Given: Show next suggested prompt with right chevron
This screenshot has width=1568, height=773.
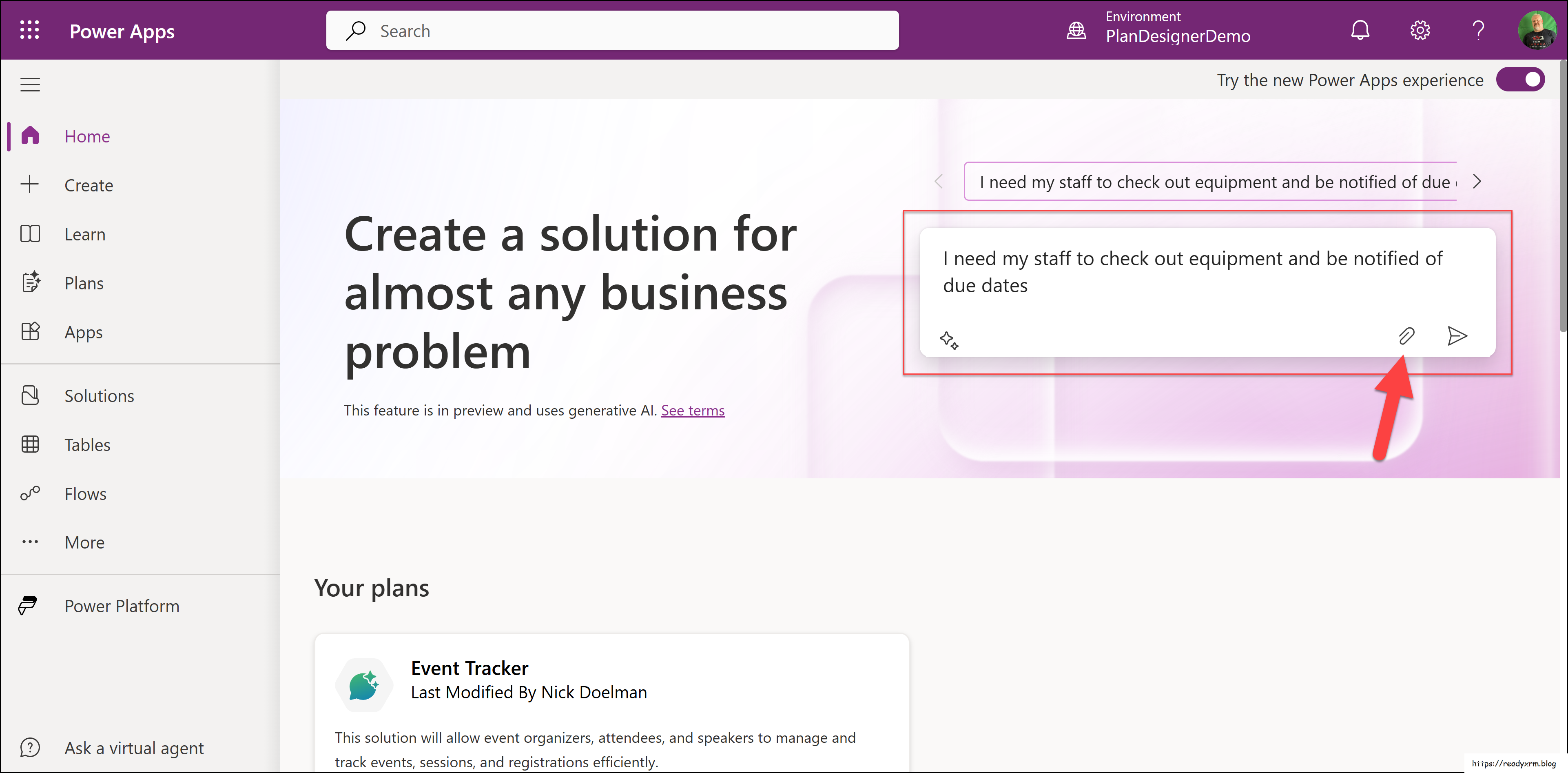Looking at the screenshot, I should [x=1477, y=181].
